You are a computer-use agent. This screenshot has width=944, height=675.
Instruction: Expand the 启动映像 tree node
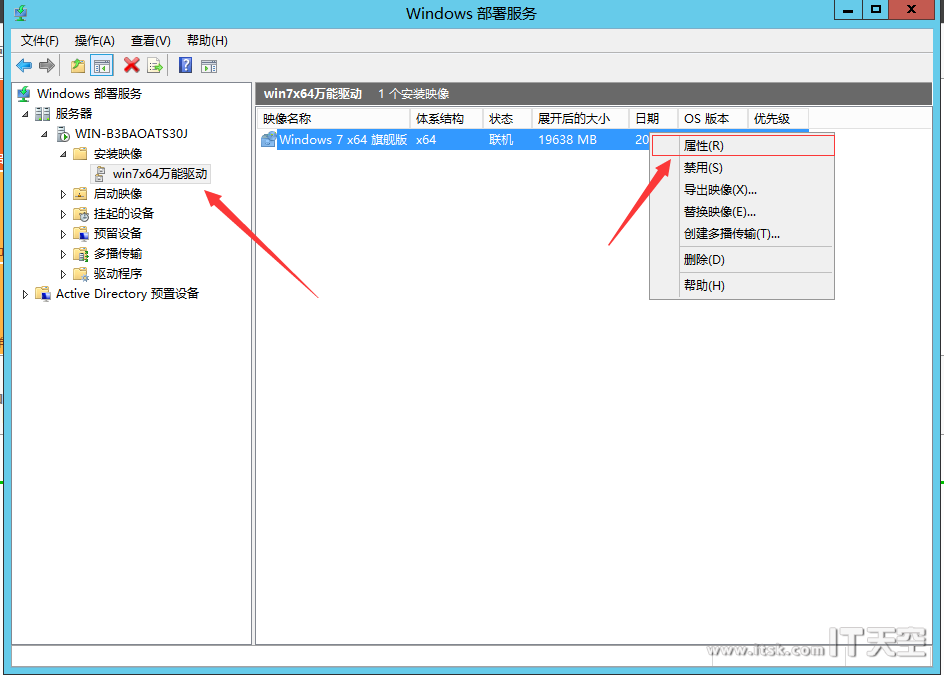tap(63, 194)
